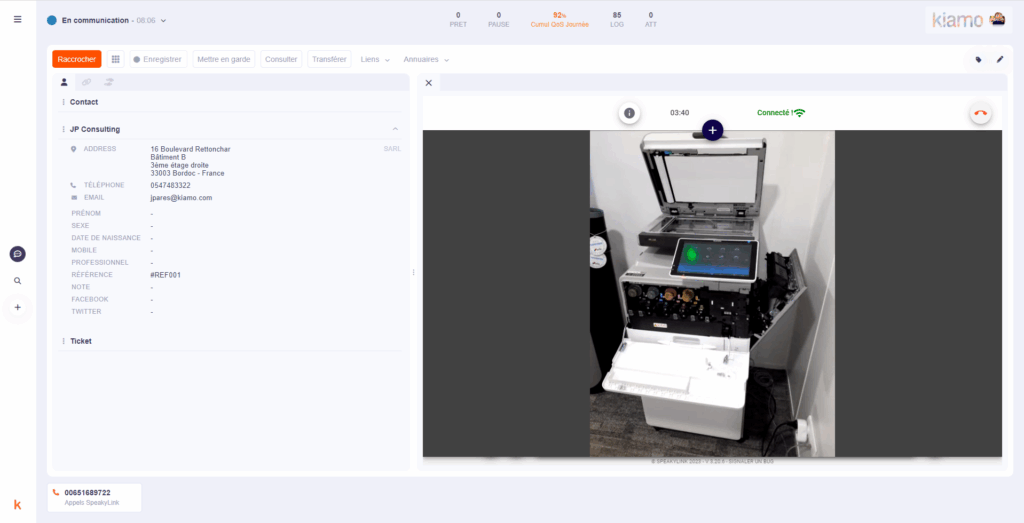This screenshot has width=1024, height=523.
Task: Open the dial pad grid icon
Action: click(x=116, y=59)
